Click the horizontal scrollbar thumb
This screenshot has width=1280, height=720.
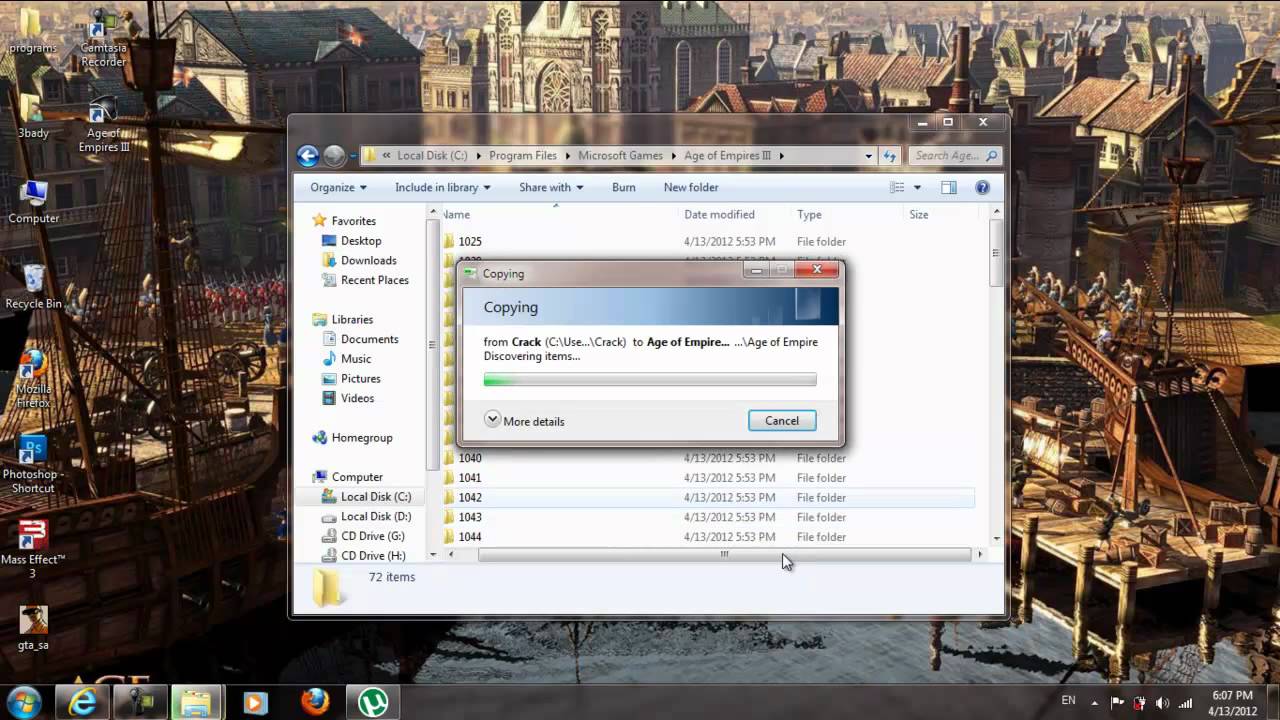click(x=724, y=554)
